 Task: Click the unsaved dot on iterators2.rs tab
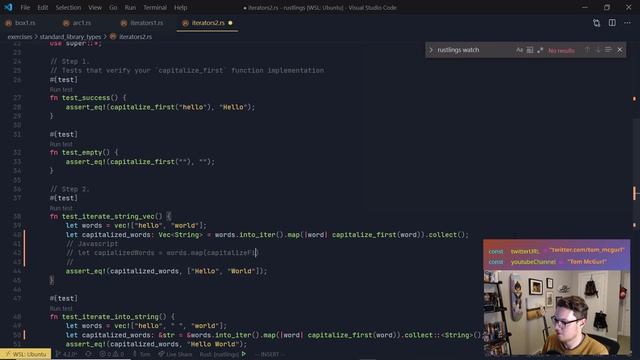[230, 23]
